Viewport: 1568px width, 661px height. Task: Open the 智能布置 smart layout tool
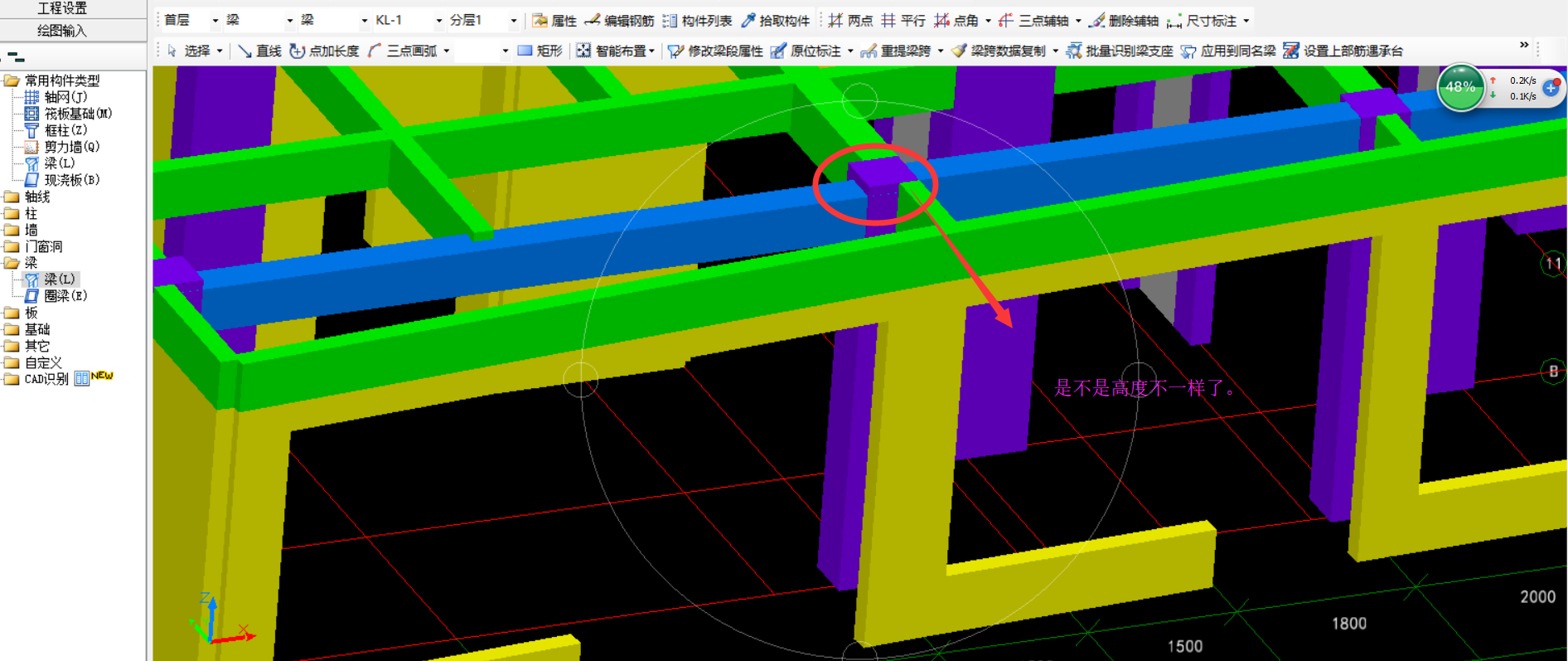[612, 51]
